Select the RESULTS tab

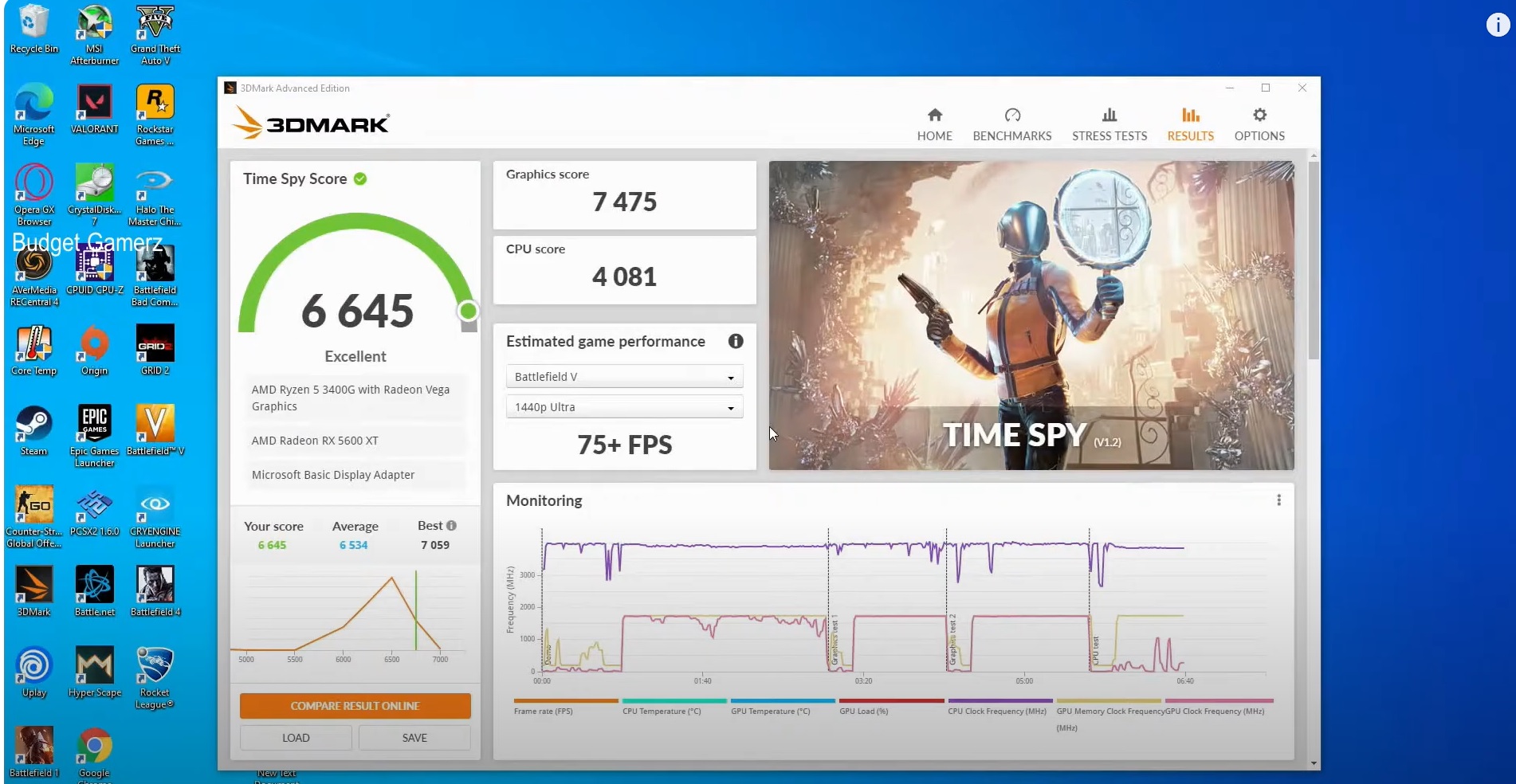tap(1191, 125)
